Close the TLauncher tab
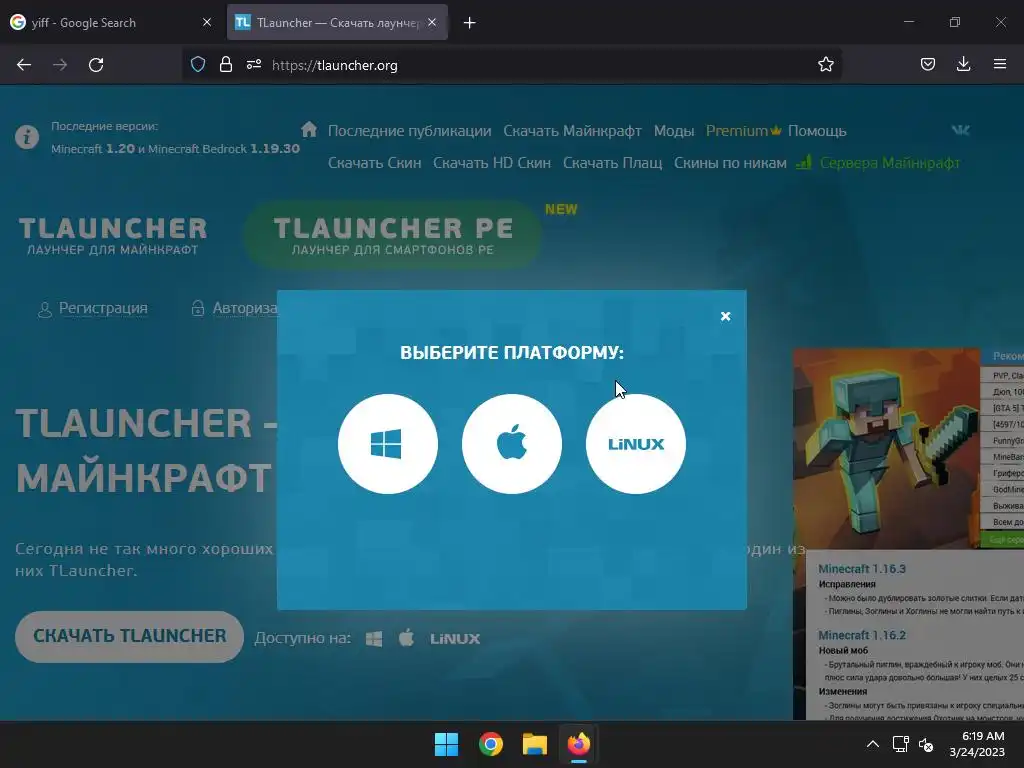 [x=432, y=22]
